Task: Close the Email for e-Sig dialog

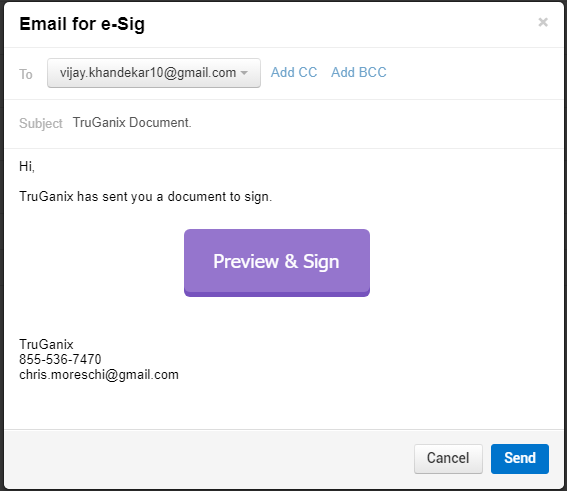Action: (x=543, y=22)
